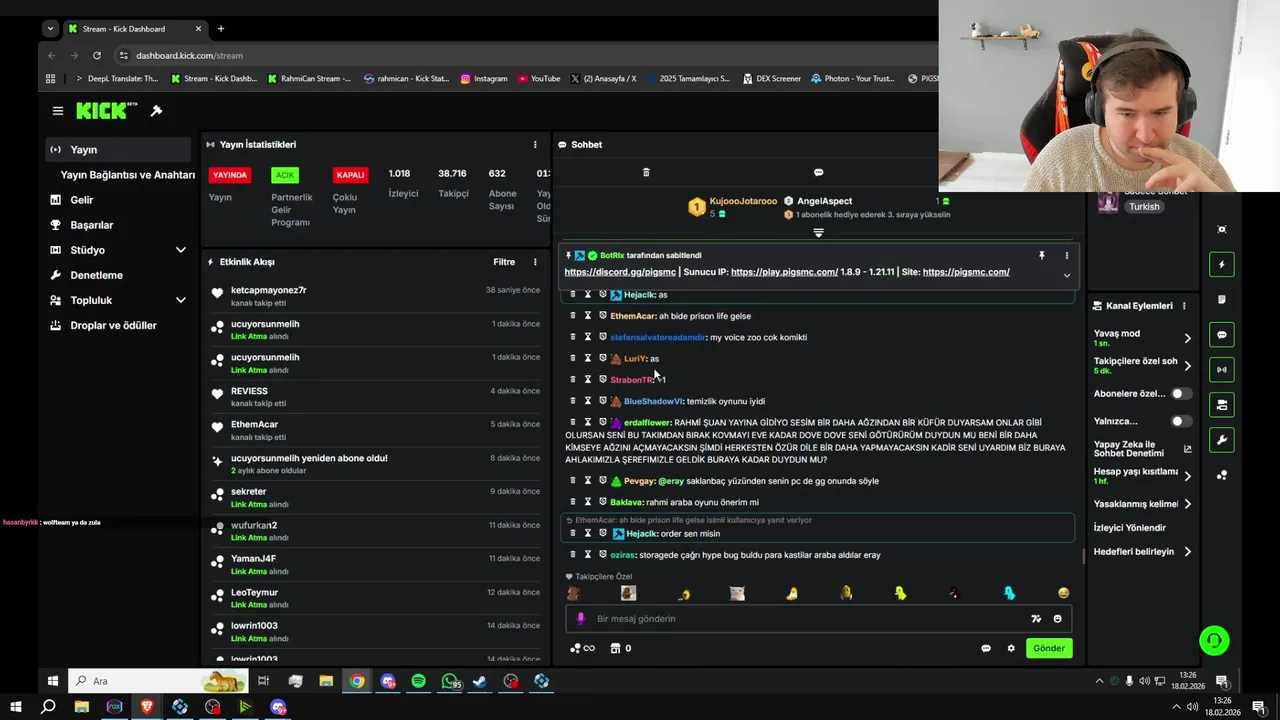The width and height of the screenshot is (1280, 720).
Task: Click chat bubble icon beside settings gear
Action: pos(986,648)
